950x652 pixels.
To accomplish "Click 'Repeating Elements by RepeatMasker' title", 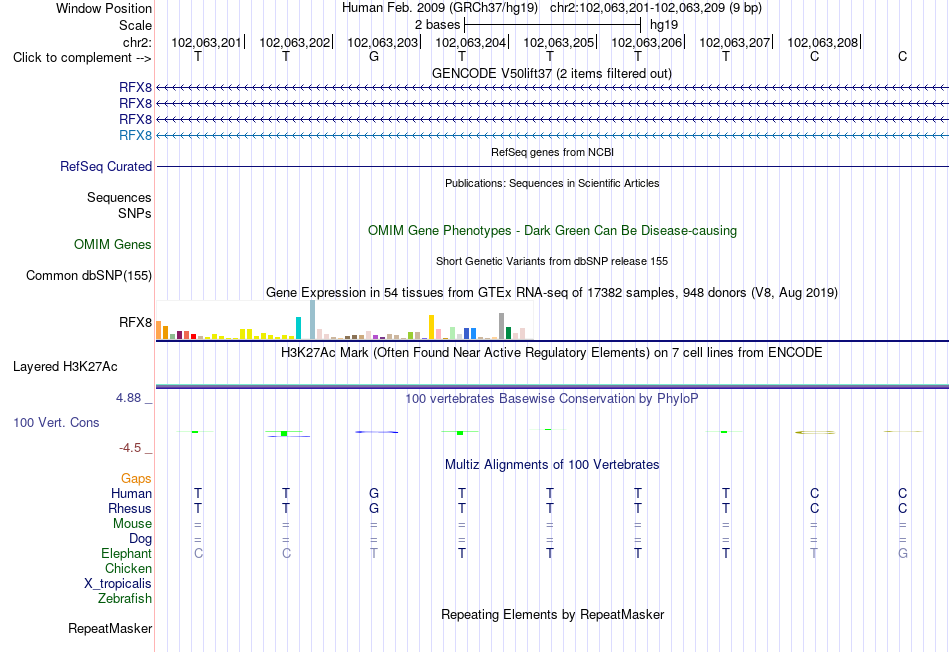I will coord(552,614).
